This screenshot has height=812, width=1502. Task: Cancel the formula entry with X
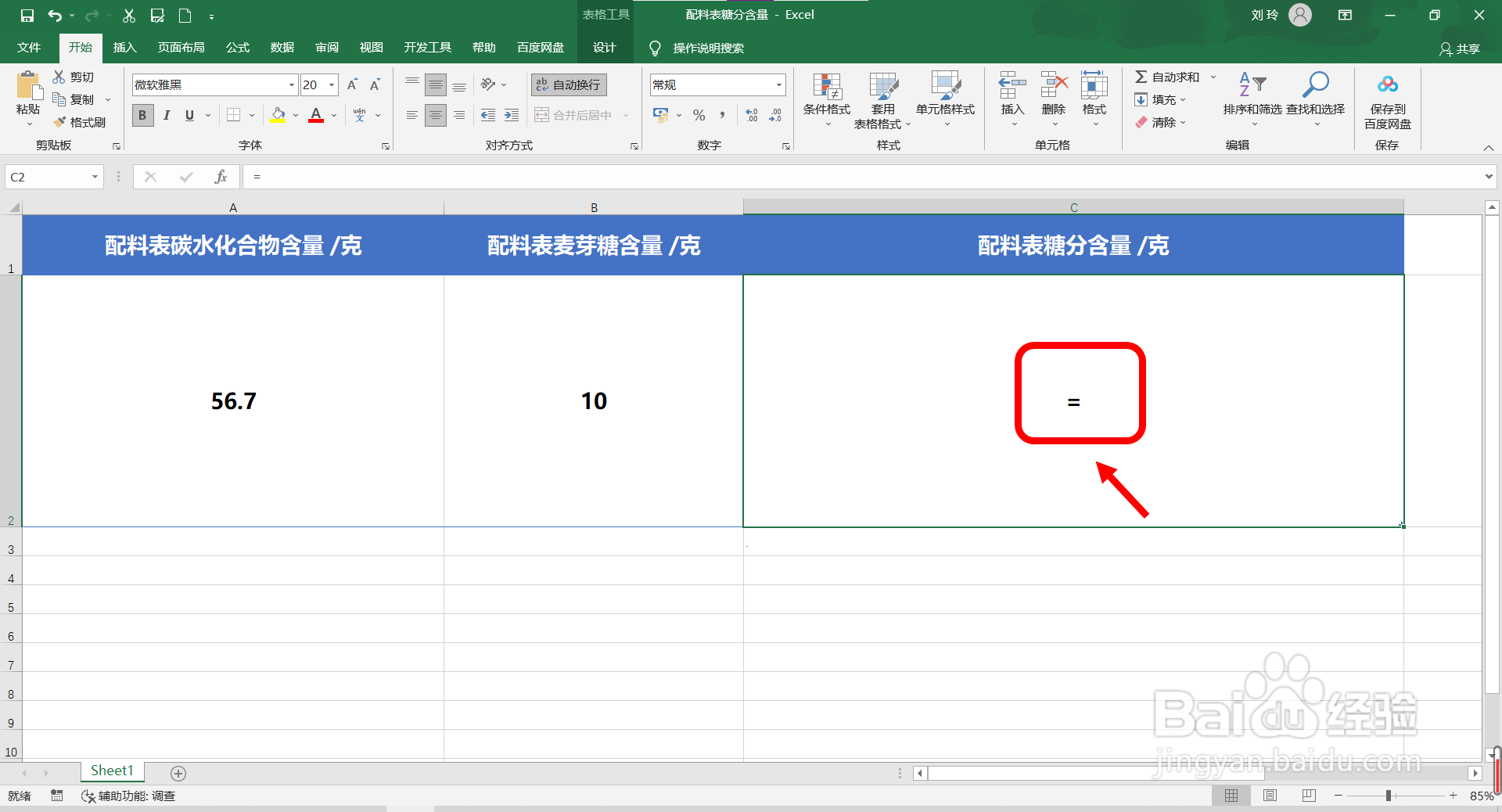coord(151,177)
